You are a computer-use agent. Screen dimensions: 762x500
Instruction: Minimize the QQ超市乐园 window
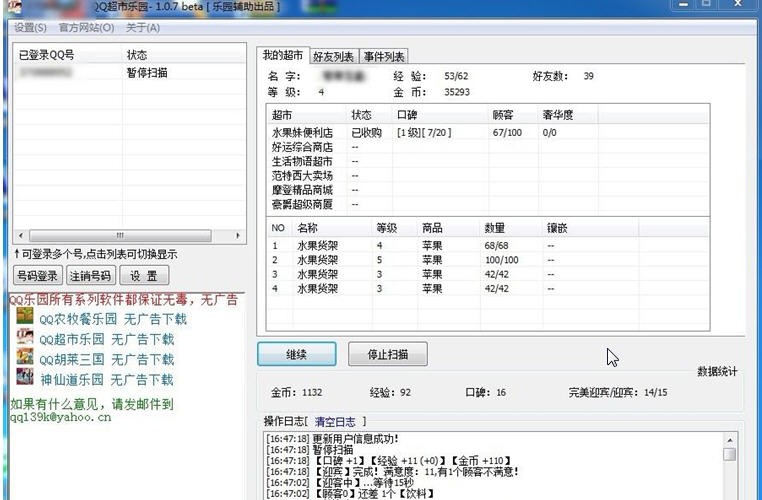click(684, 4)
